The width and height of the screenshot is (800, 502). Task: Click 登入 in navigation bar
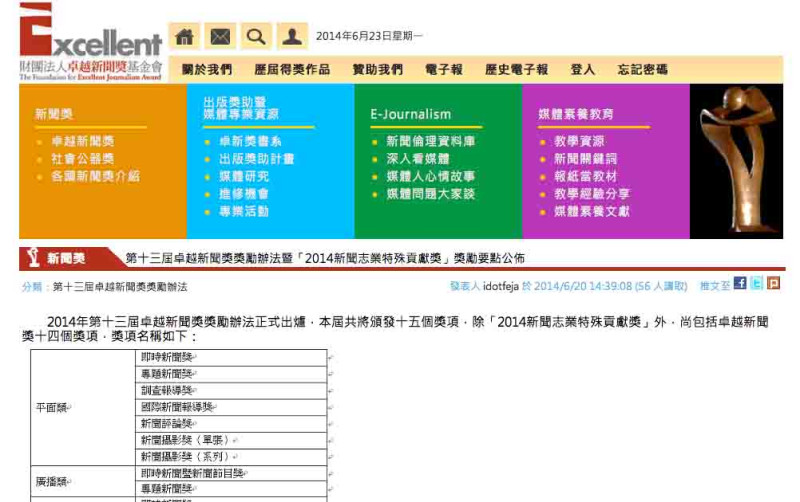tap(583, 69)
